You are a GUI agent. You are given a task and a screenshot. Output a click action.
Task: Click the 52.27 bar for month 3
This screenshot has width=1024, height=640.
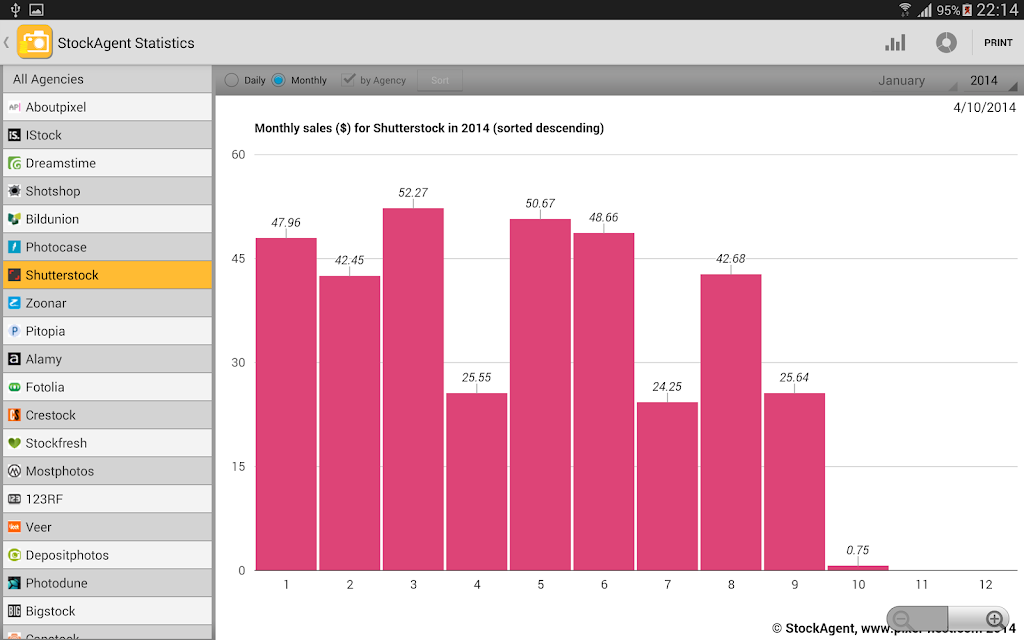(413, 389)
